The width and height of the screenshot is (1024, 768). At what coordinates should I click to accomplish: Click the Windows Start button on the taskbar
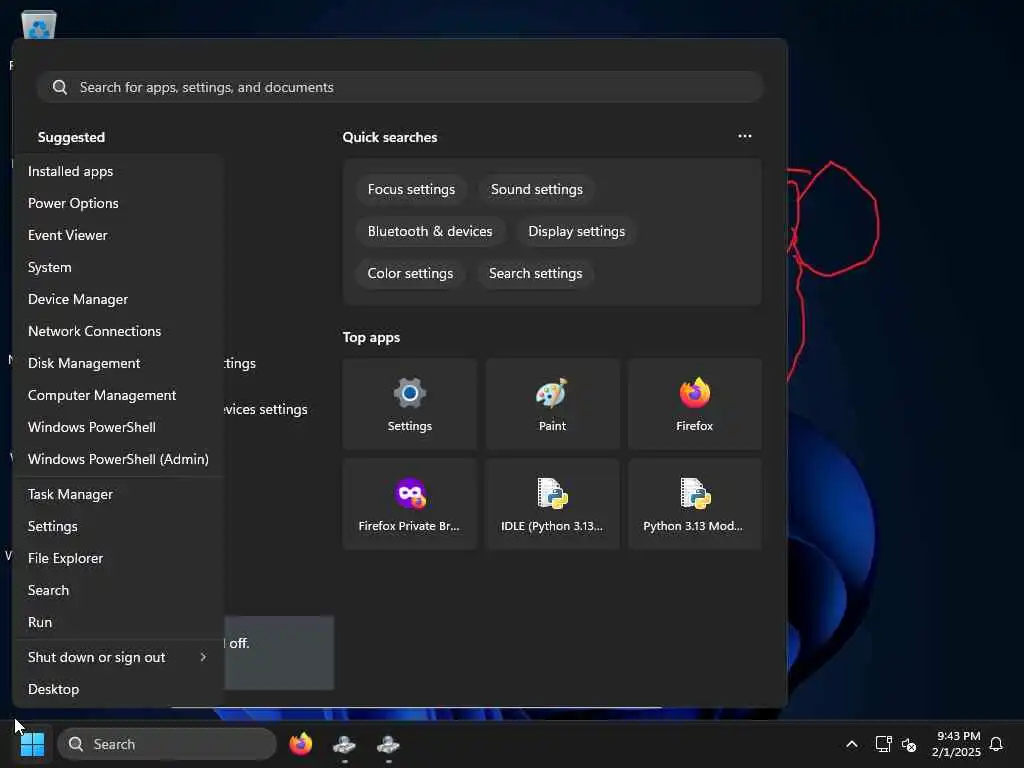32,744
